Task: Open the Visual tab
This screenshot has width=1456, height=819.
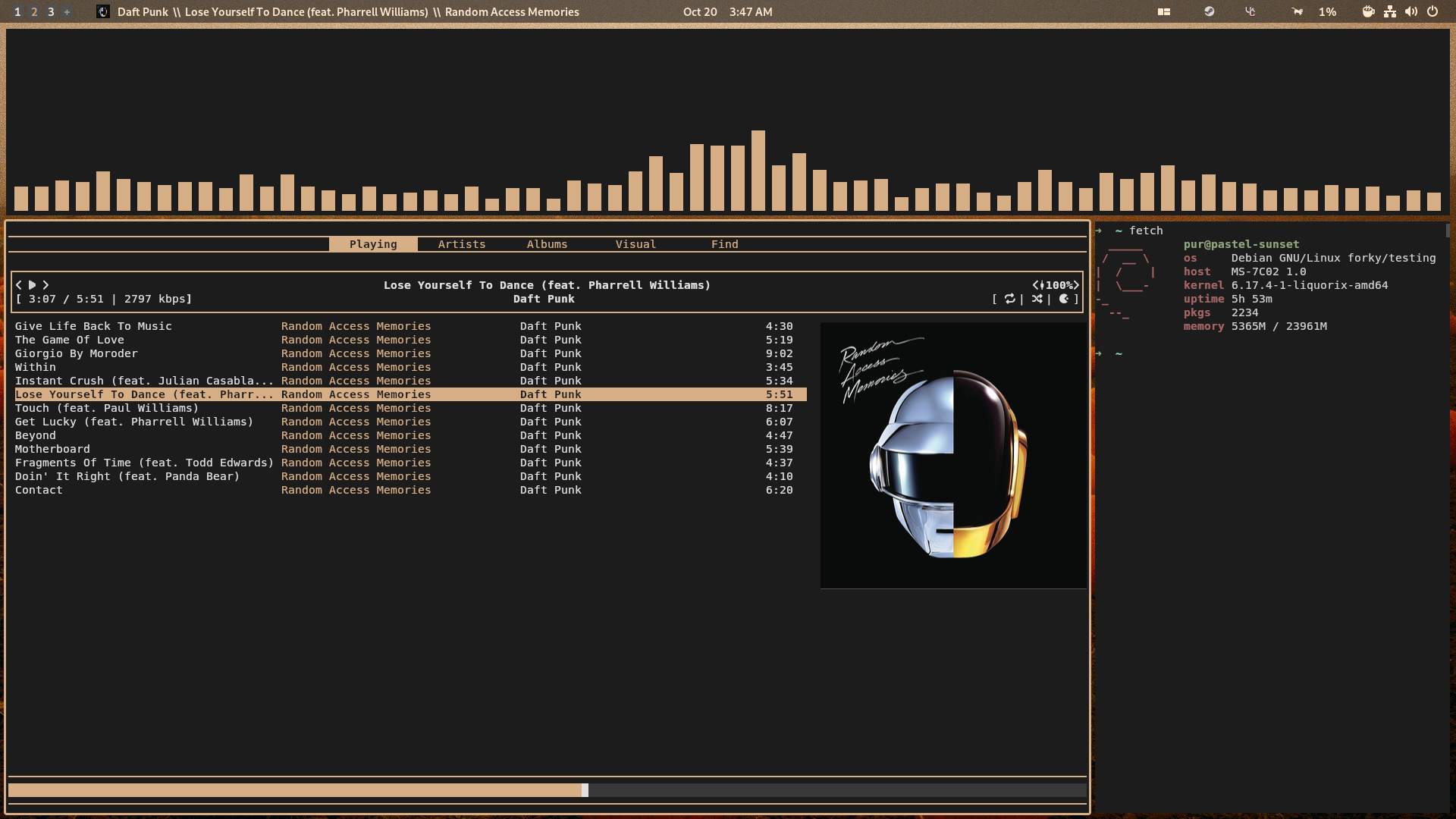Action: tap(635, 244)
